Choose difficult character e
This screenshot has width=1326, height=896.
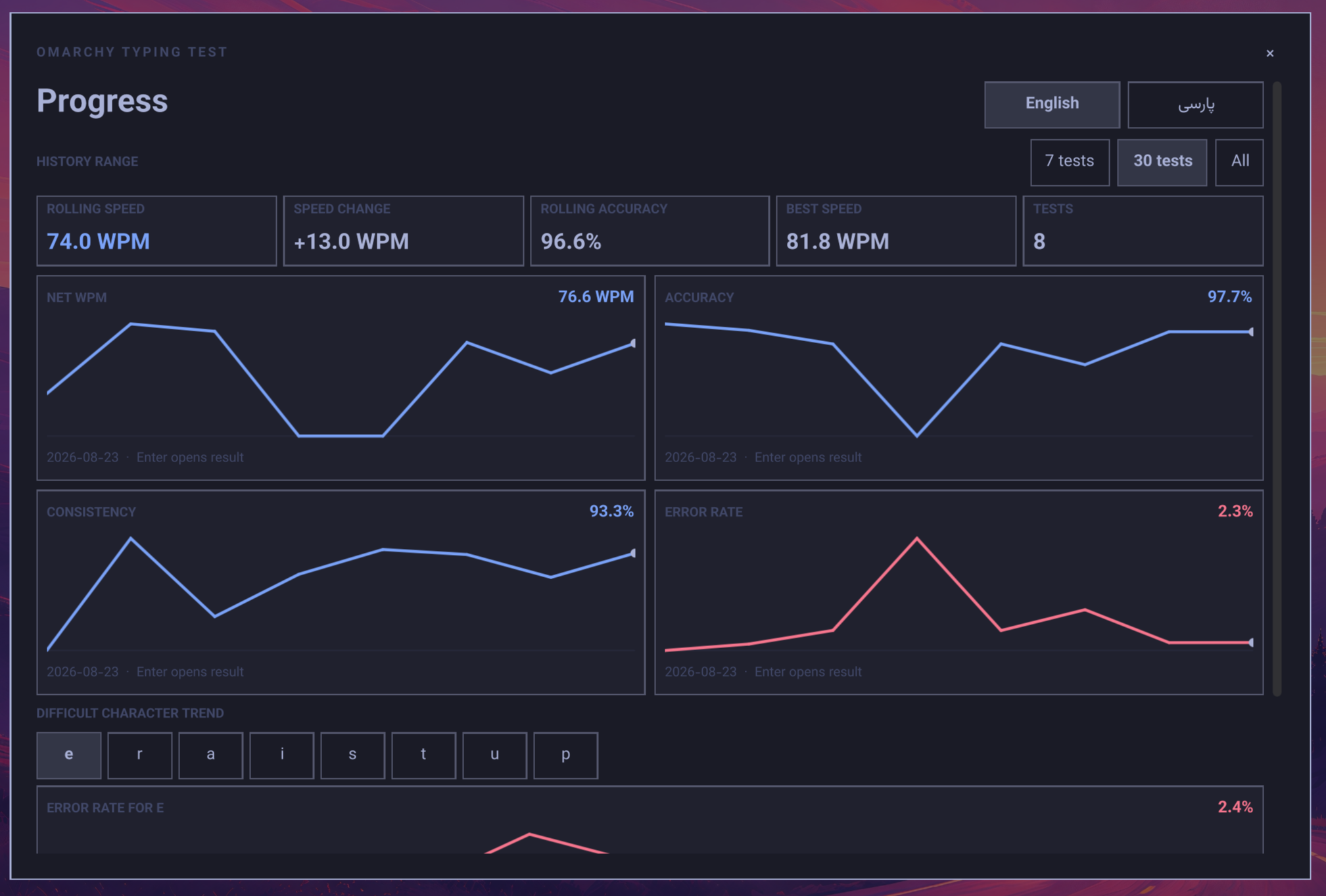(x=69, y=755)
